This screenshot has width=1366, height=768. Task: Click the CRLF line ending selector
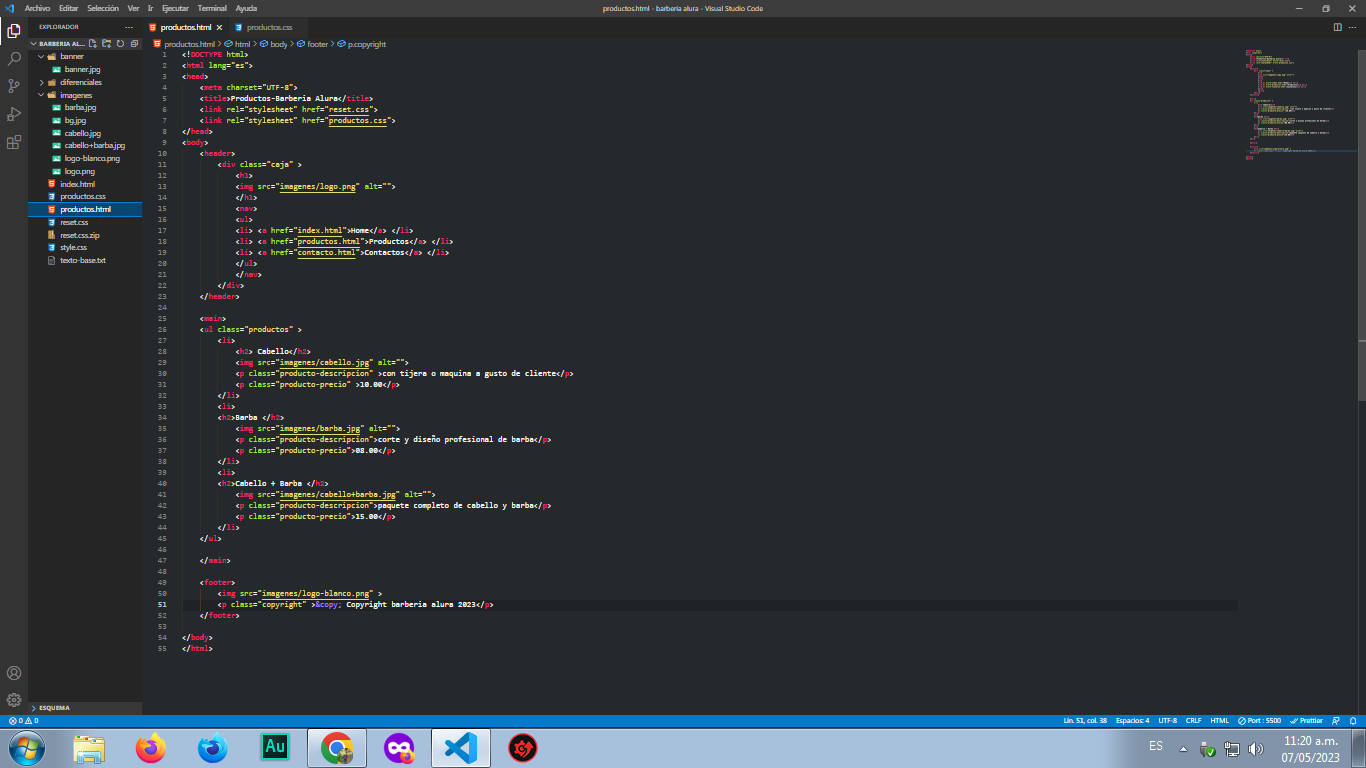pos(1194,720)
